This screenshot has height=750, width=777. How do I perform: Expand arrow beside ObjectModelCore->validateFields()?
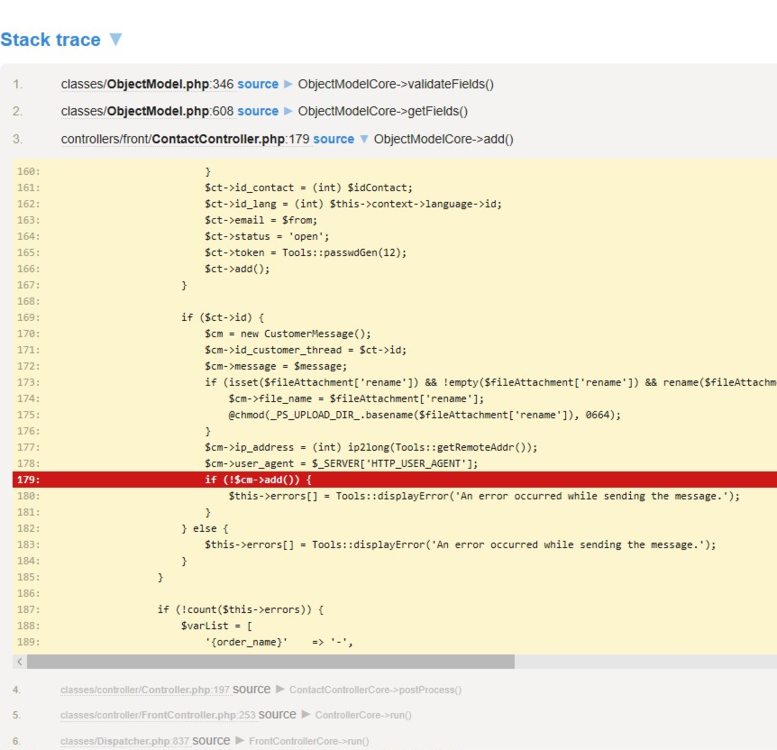click(x=289, y=84)
